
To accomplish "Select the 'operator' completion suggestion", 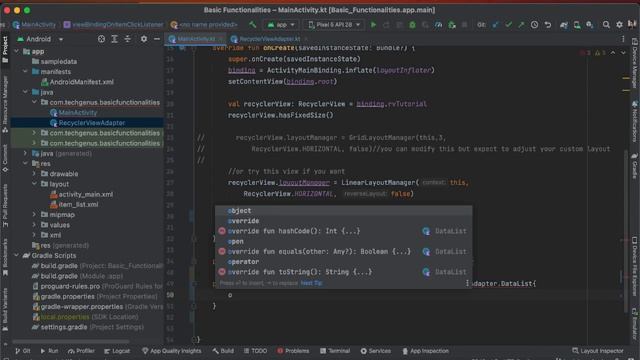I will pos(344,262).
